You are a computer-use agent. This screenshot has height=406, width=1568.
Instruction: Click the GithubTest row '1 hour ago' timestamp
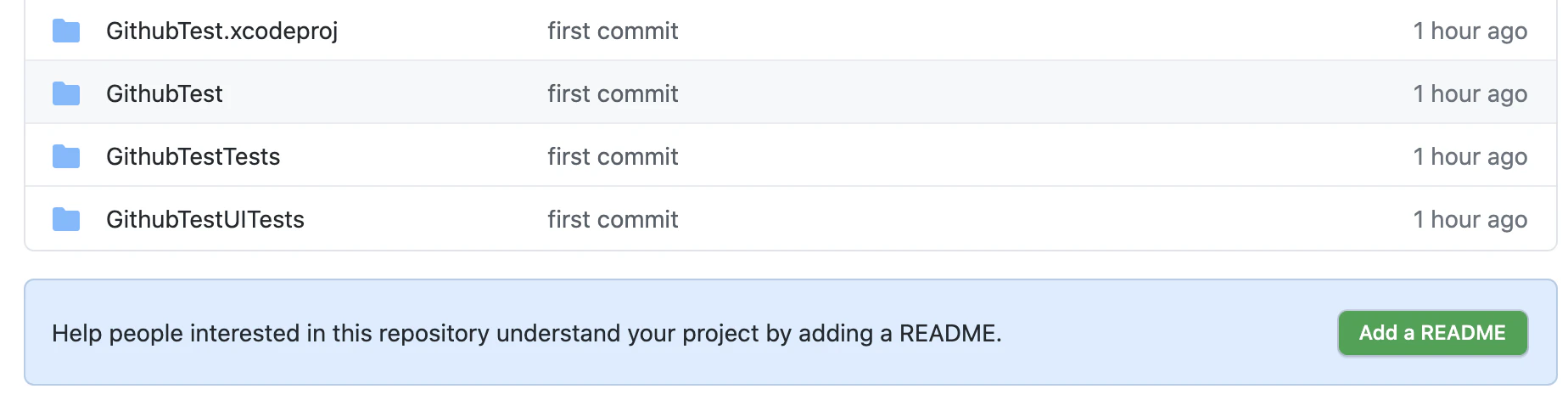(1470, 94)
